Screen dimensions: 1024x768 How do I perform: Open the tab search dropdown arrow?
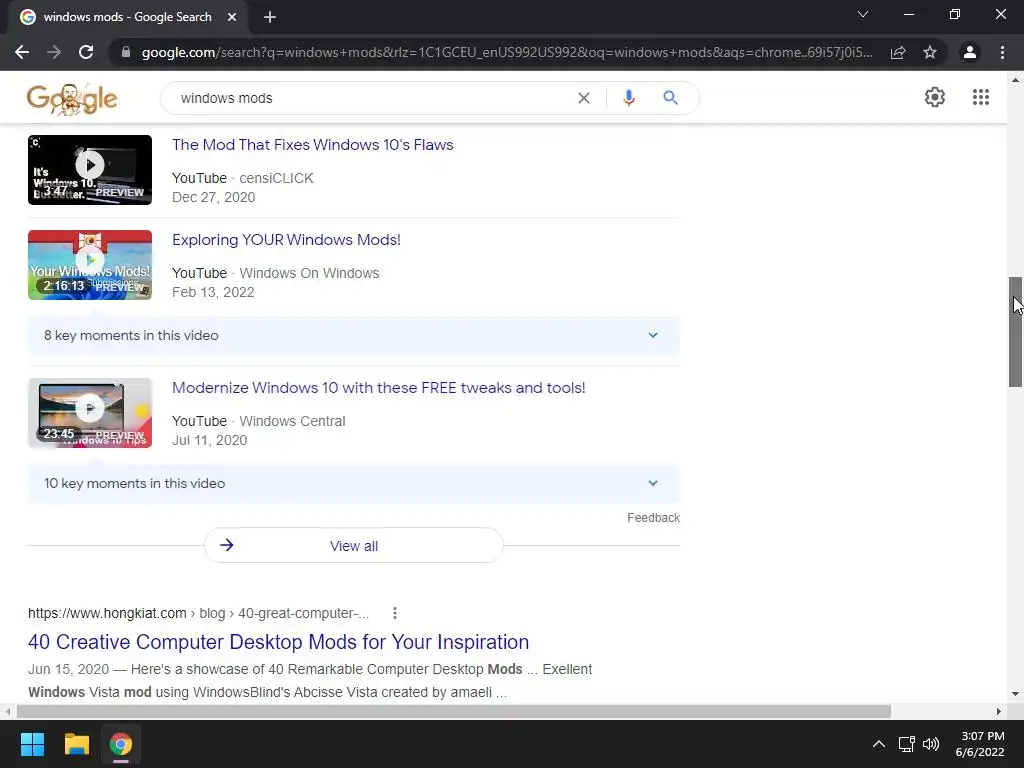point(863,14)
